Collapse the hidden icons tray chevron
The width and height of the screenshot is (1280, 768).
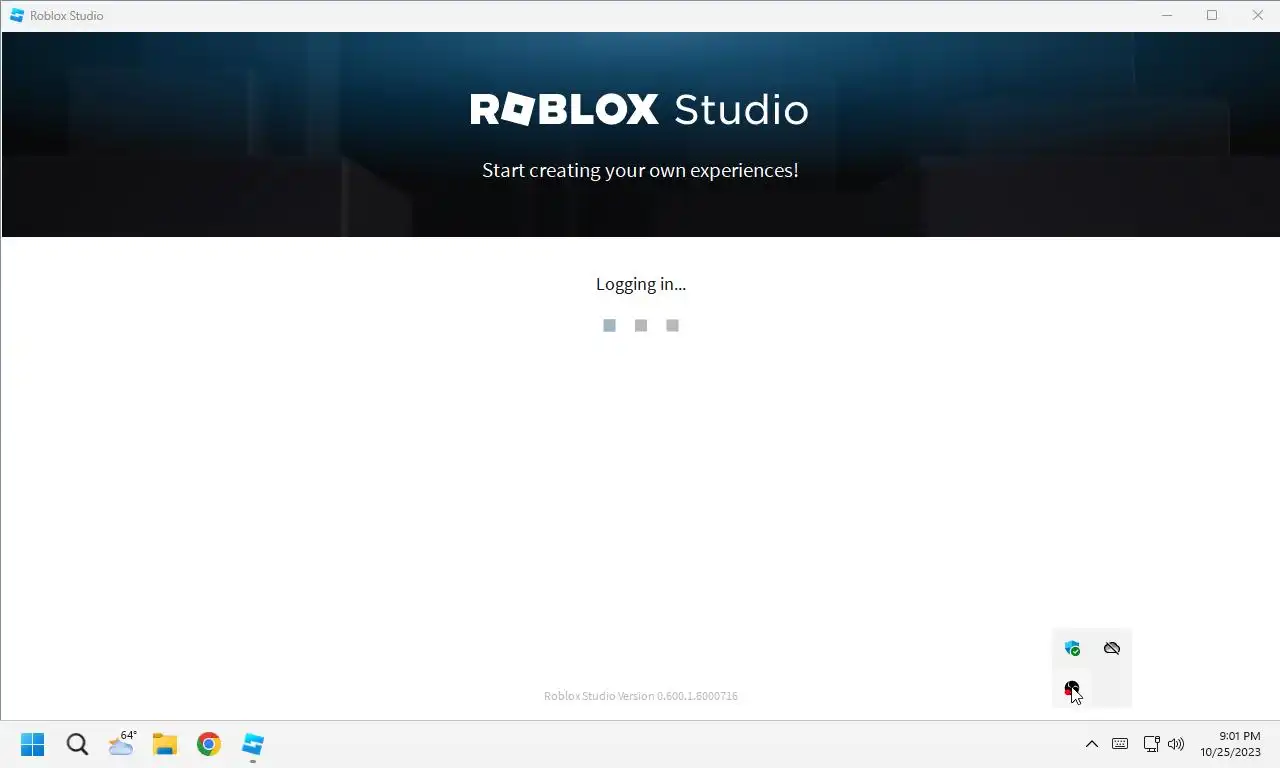[1092, 744]
